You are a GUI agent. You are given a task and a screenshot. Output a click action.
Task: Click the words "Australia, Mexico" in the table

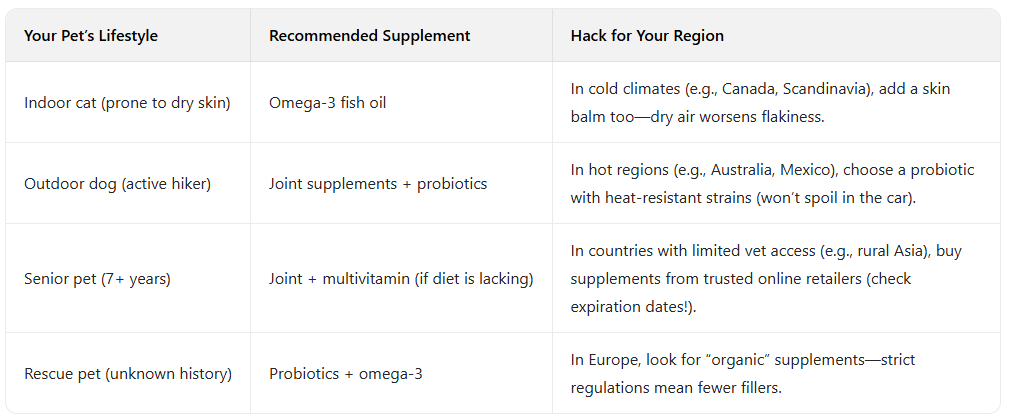(x=786, y=170)
